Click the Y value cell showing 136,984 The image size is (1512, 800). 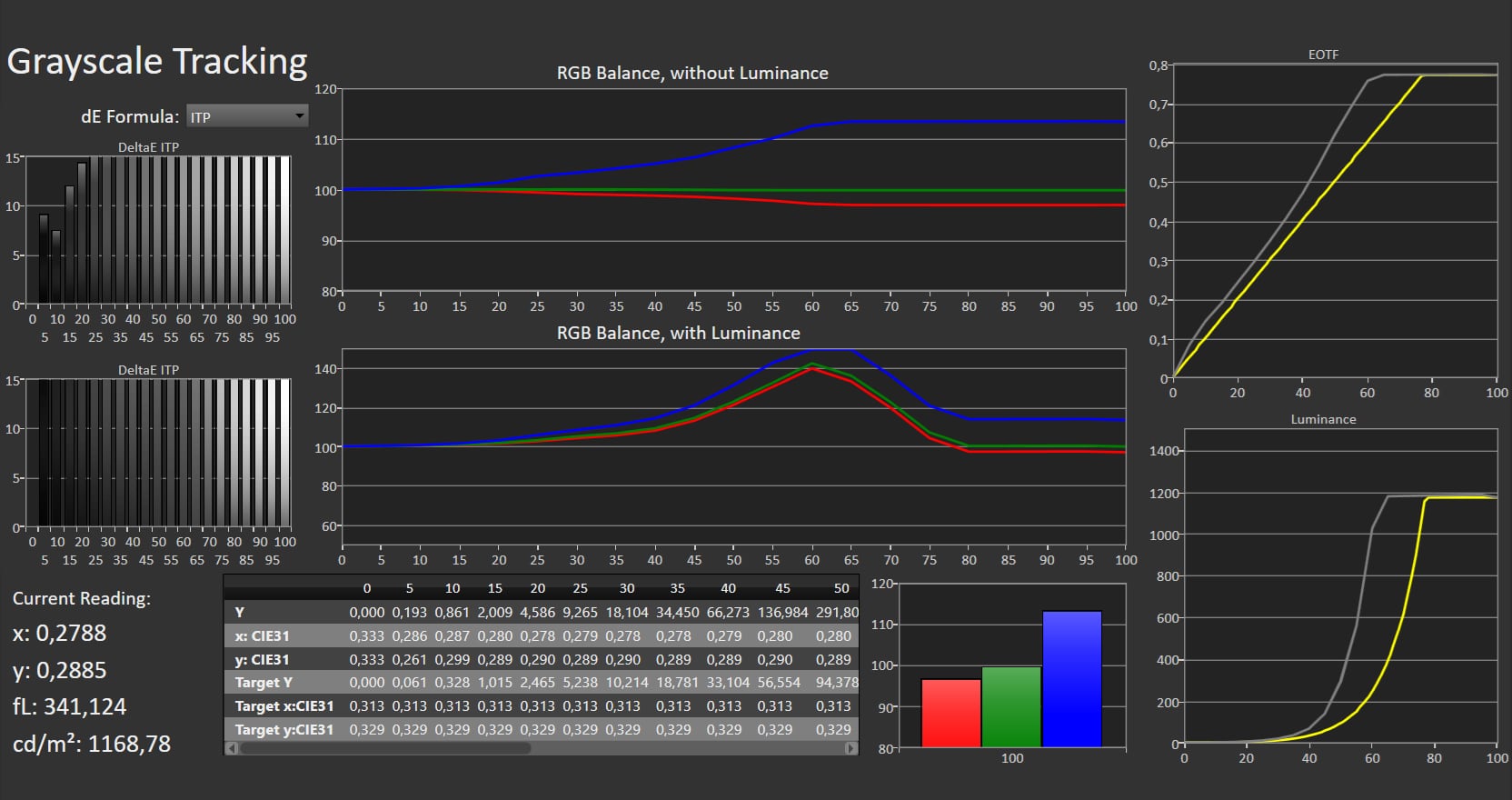(782, 612)
